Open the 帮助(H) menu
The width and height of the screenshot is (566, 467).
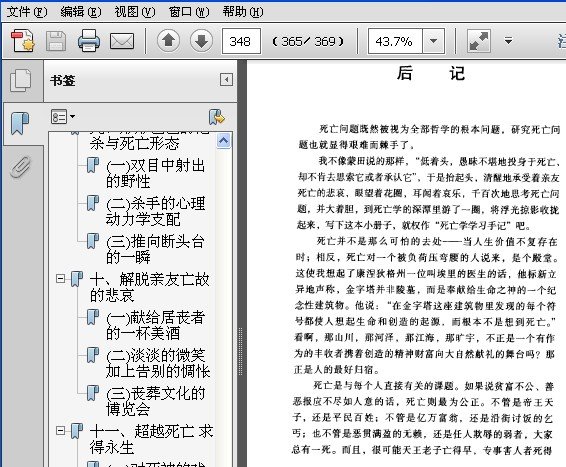243,12
